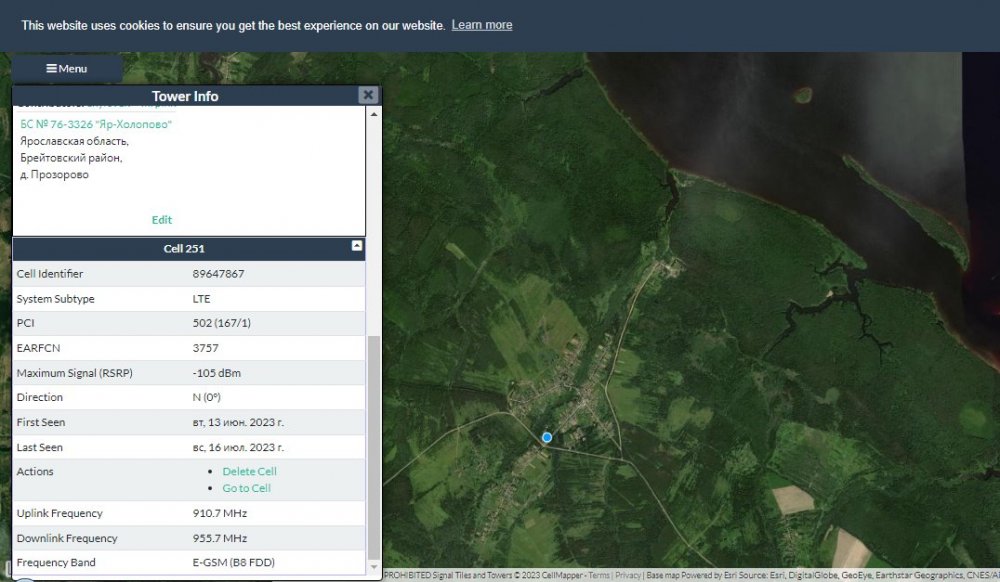
Task: Close the Tower Info panel
Action: 368,95
